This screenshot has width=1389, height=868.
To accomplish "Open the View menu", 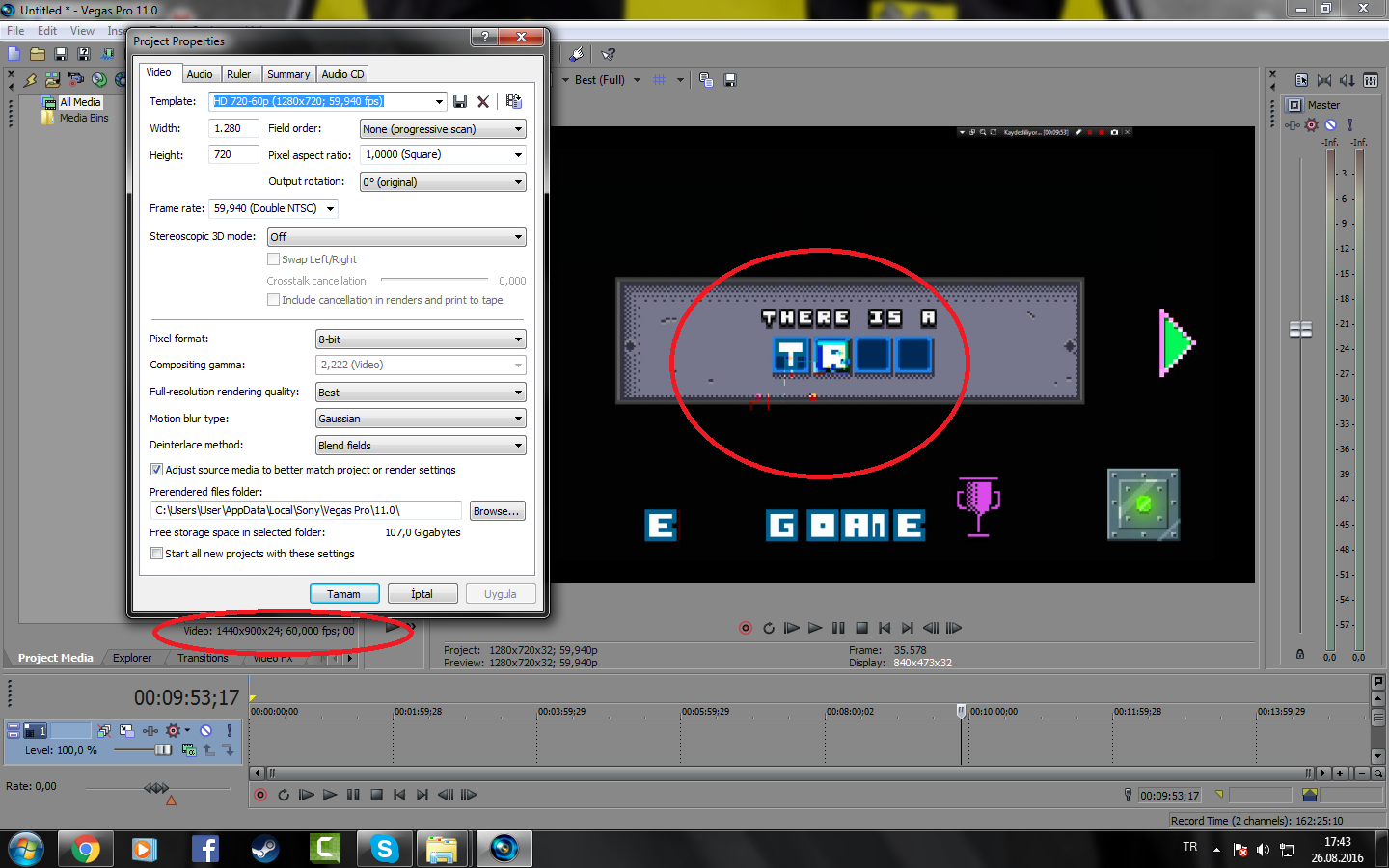I will [82, 31].
